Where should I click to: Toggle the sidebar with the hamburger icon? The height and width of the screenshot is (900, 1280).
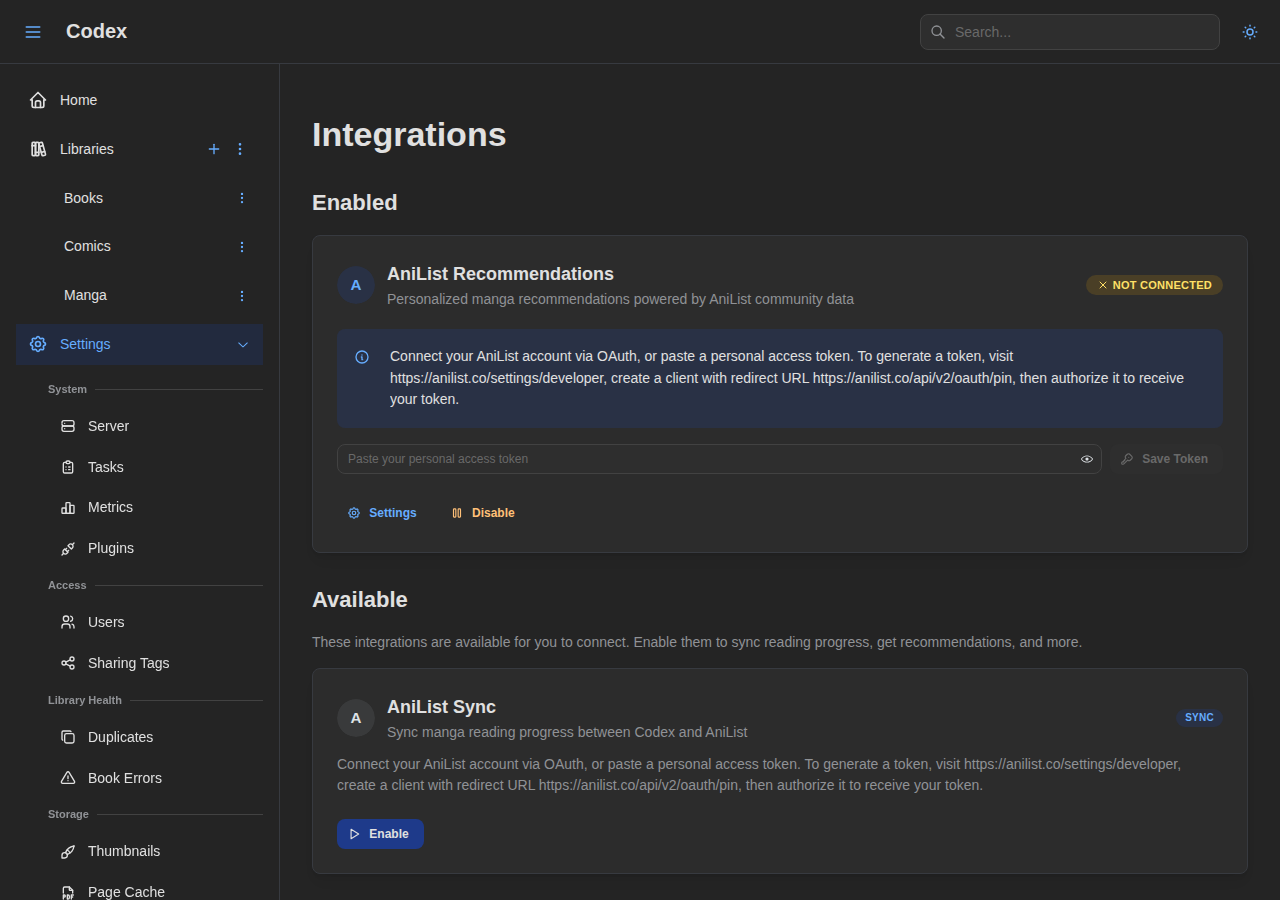pyautogui.click(x=33, y=31)
